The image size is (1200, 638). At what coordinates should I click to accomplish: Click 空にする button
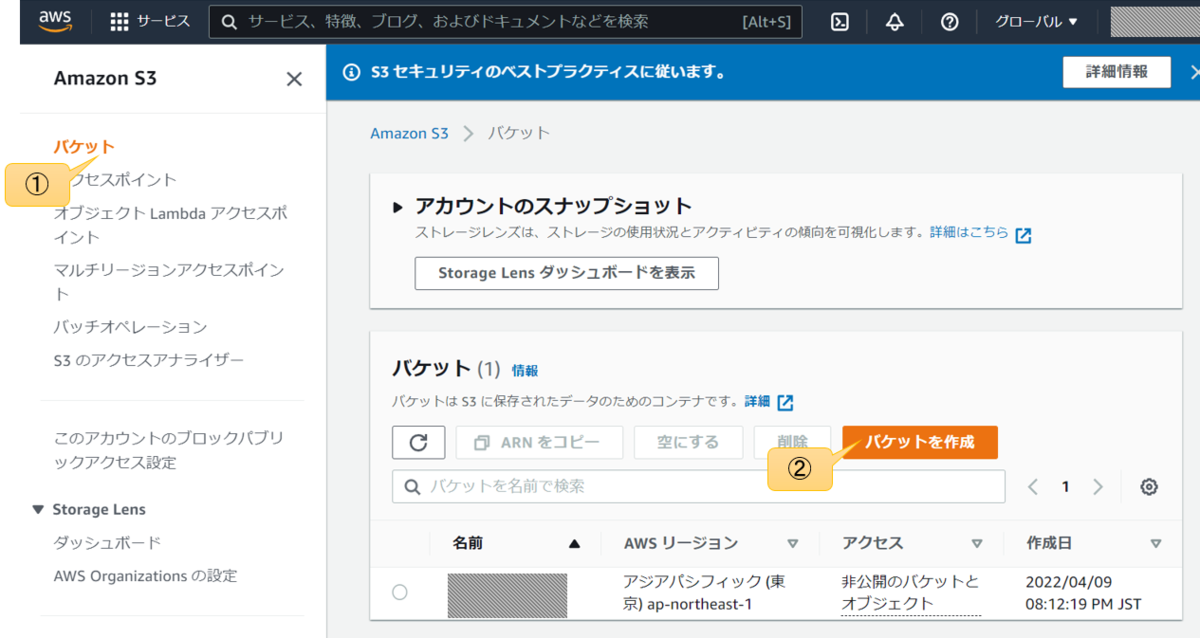tap(687, 442)
